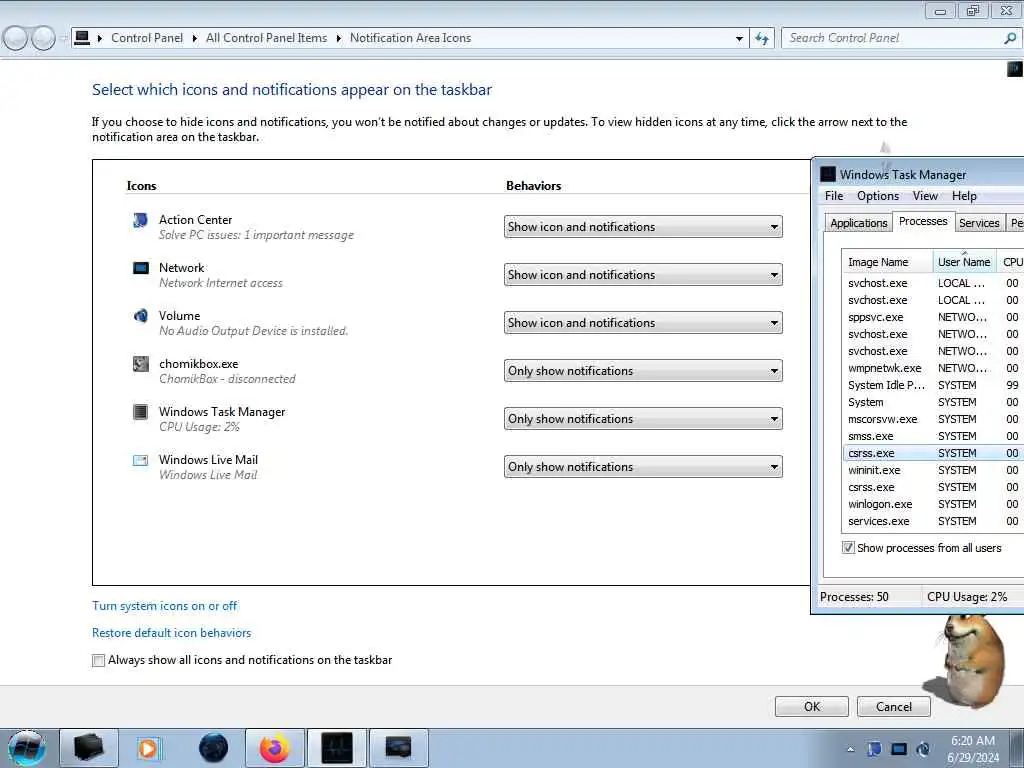Open Task Manager Help menu
The image size is (1024, 768).
(x=964, y=196)
